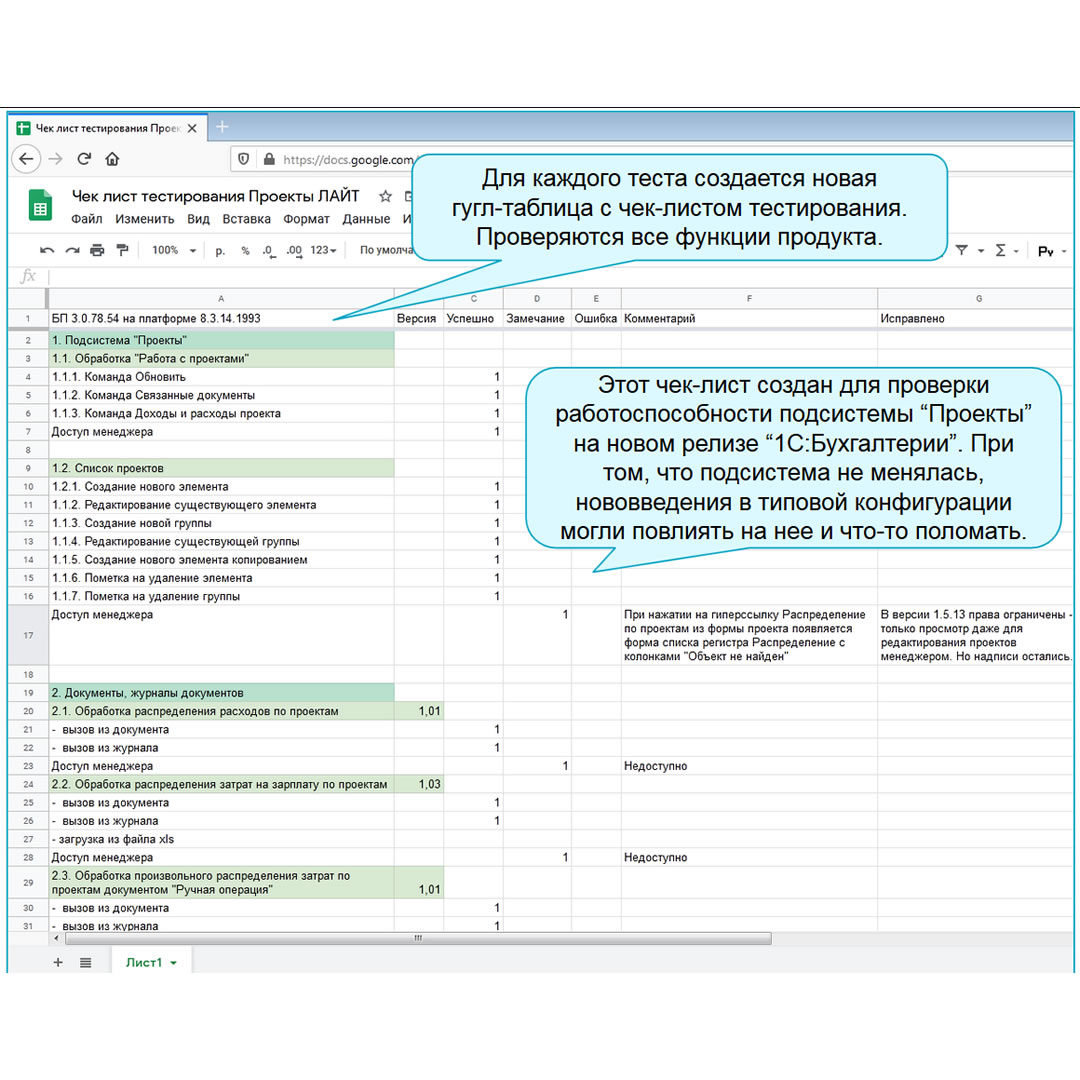Click the document title Чек лист тестирования Проекты ЛАЙТ
The image size is (1080, 1080).
(x=216, y=196)
